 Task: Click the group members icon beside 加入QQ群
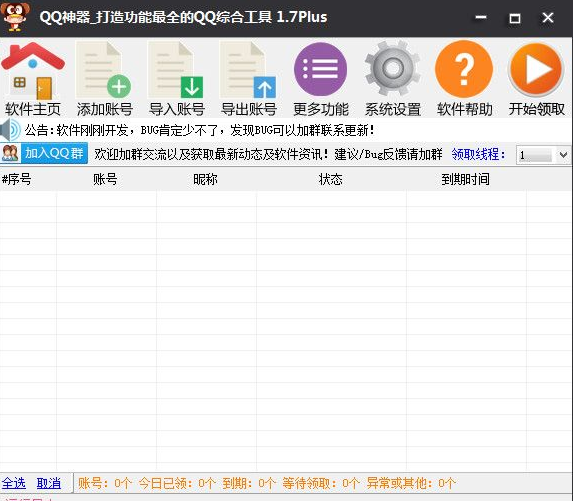tap(10, 153)
